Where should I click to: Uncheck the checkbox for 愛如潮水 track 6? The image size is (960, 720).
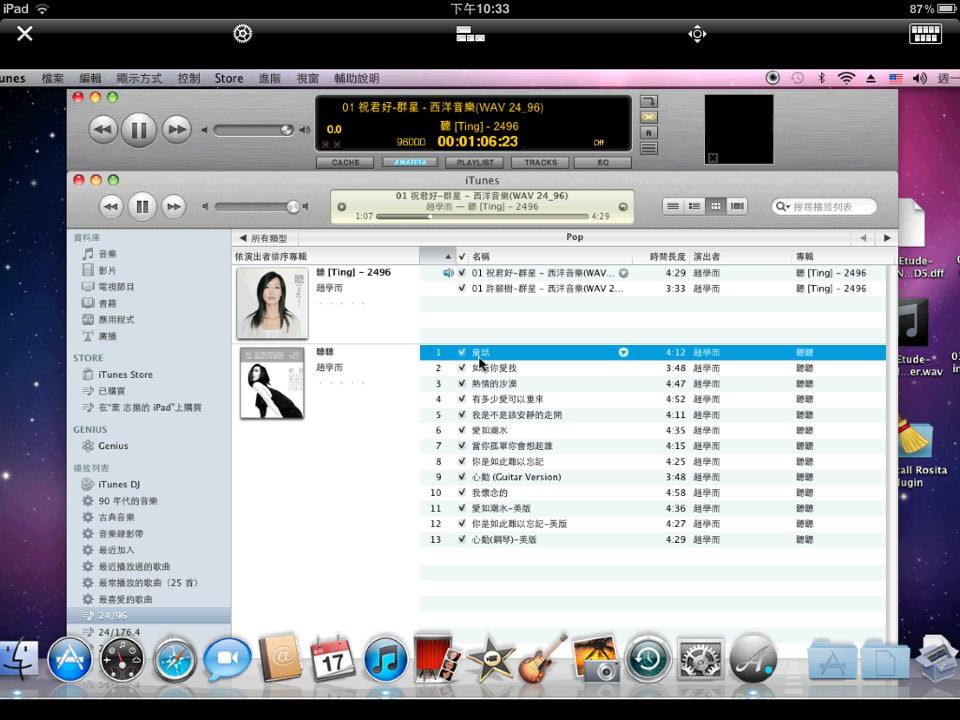(462, 430)
